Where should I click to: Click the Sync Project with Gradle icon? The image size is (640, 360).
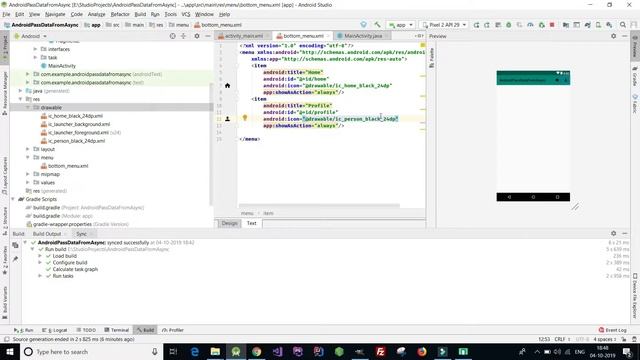pos(587,24)
